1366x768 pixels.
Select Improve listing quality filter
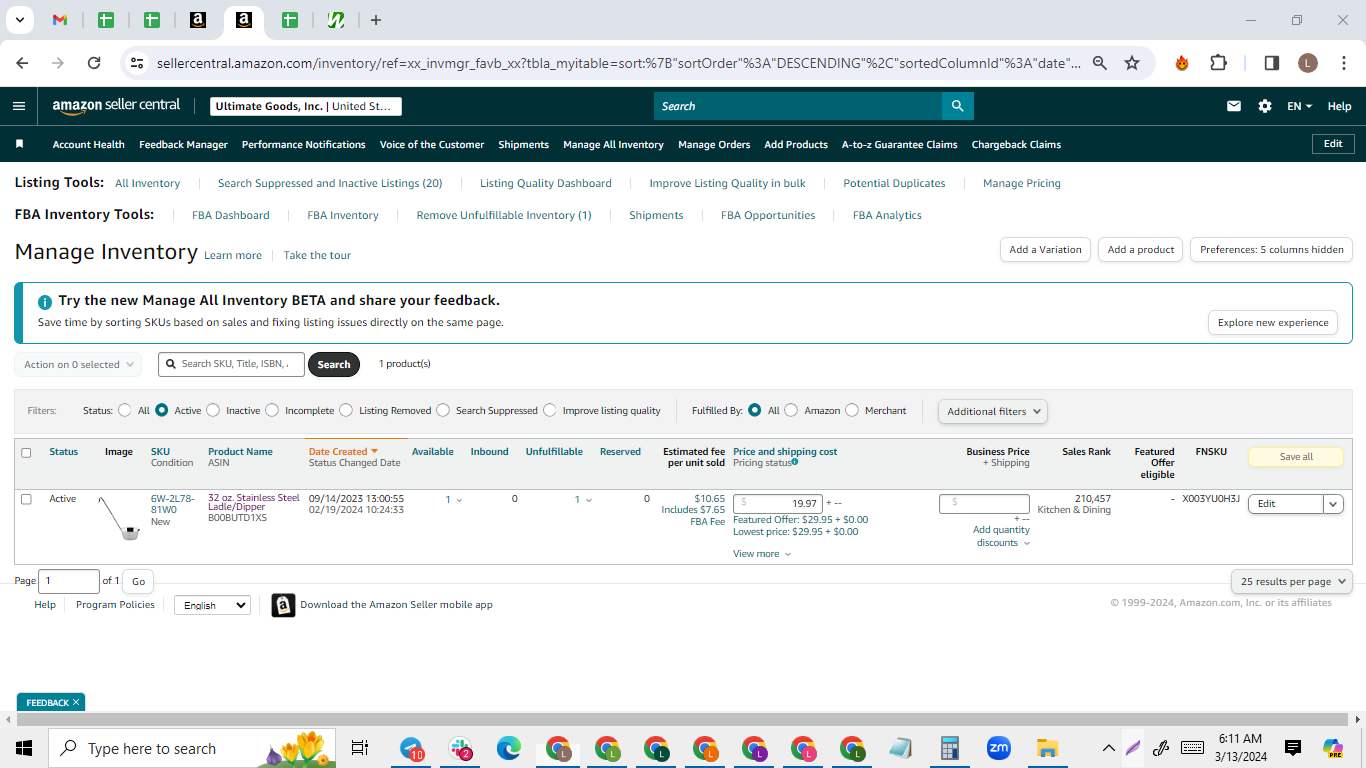coord(549,410)
